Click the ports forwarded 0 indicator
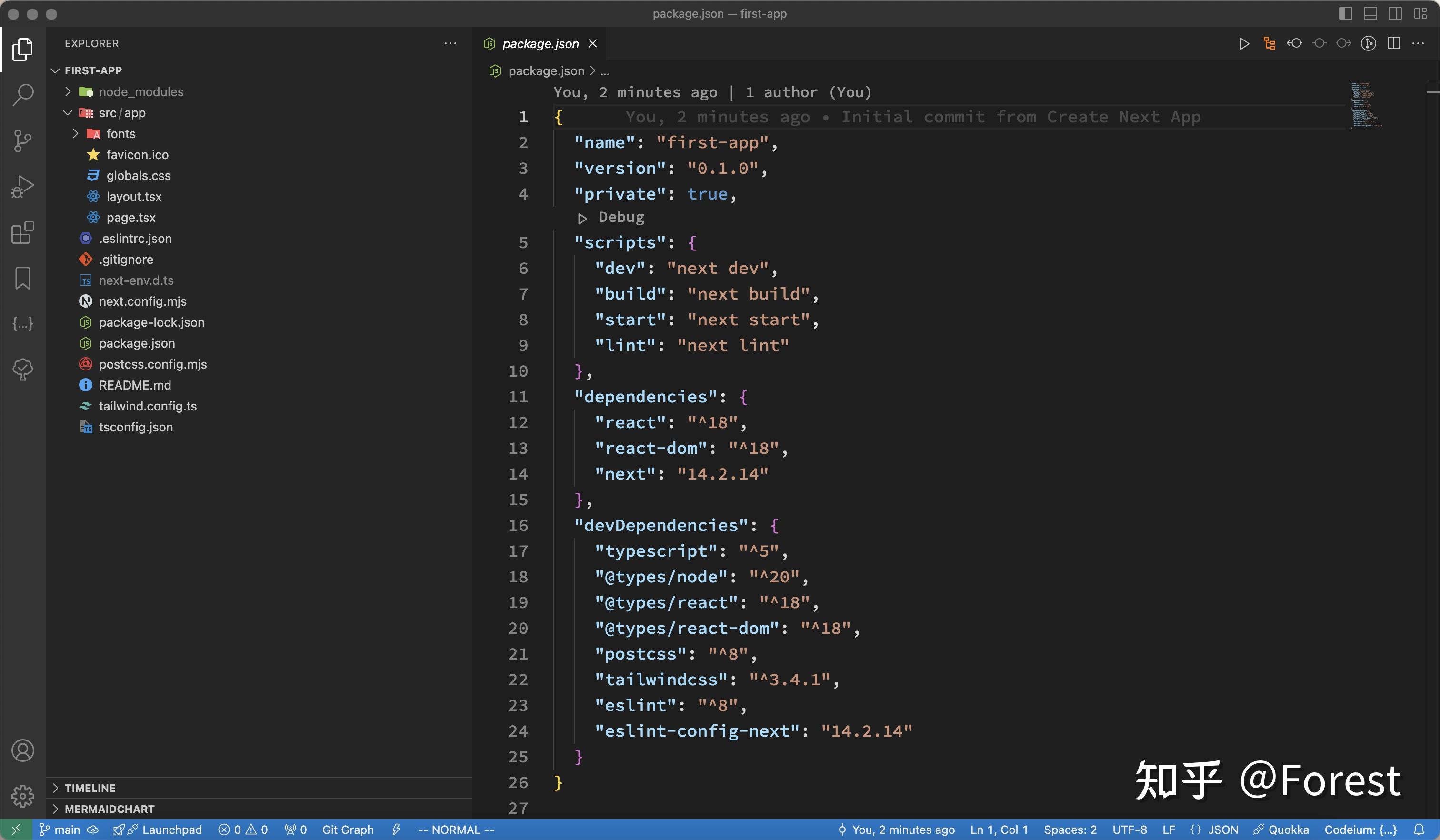This screenshot has height=840, width=1440. click(x=295, y=830)
